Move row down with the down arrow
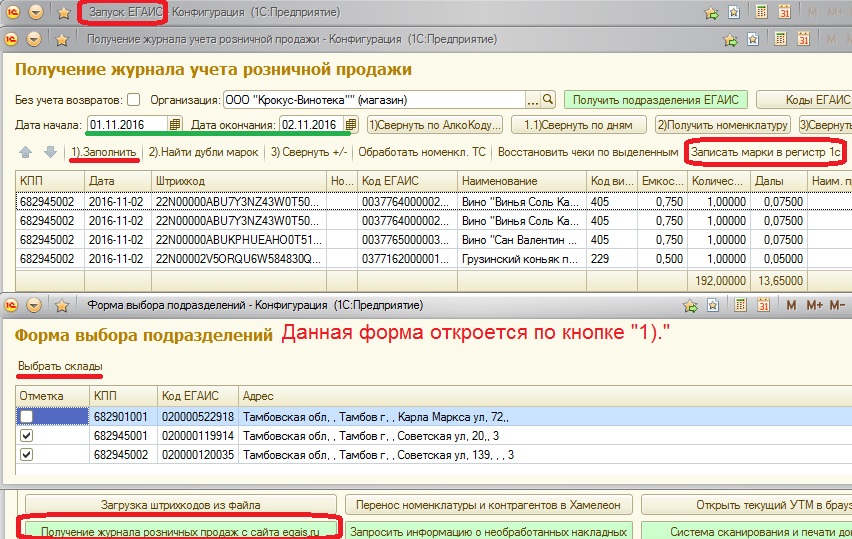Viewport: 852px width, 539px height. [49, 152]
